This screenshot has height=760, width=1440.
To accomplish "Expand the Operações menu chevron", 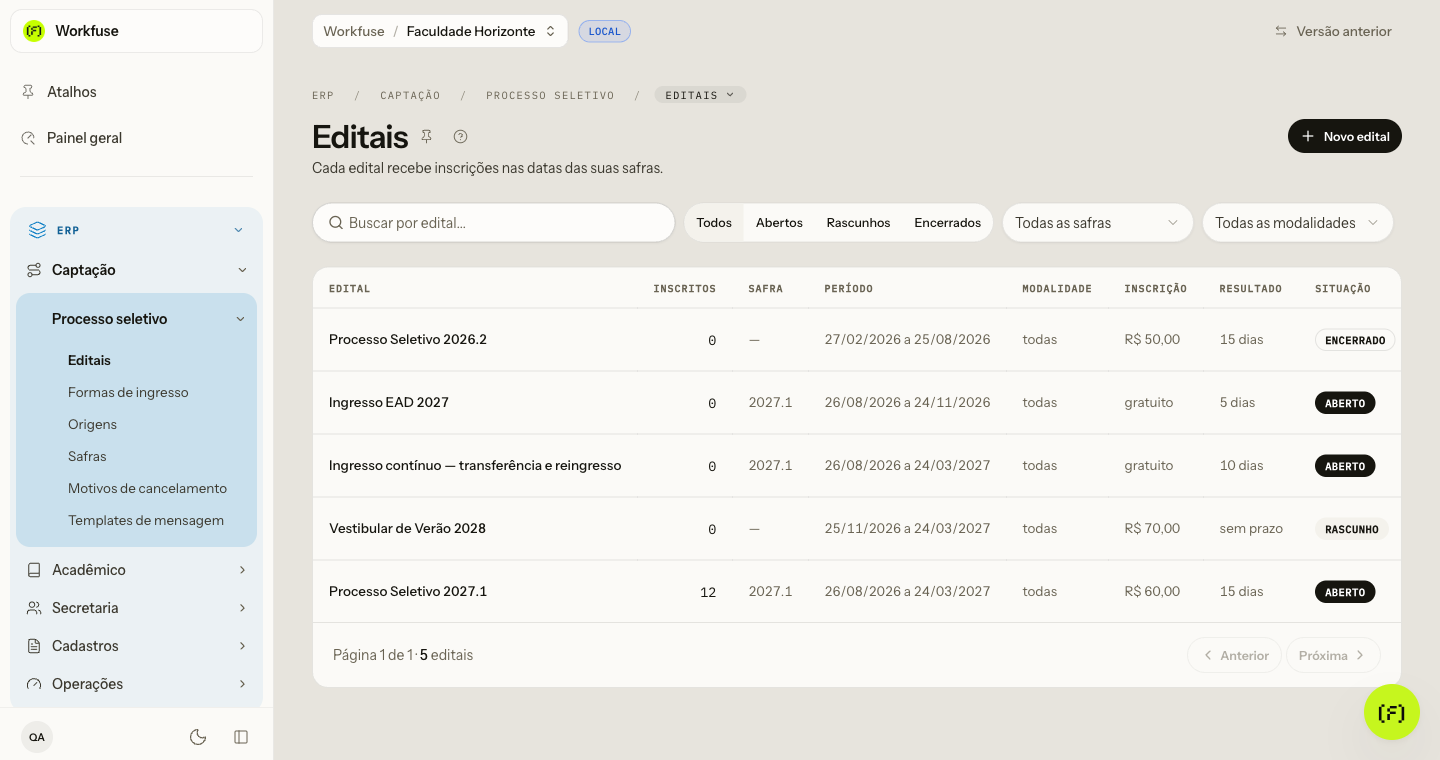I will (x=242, y=684).
